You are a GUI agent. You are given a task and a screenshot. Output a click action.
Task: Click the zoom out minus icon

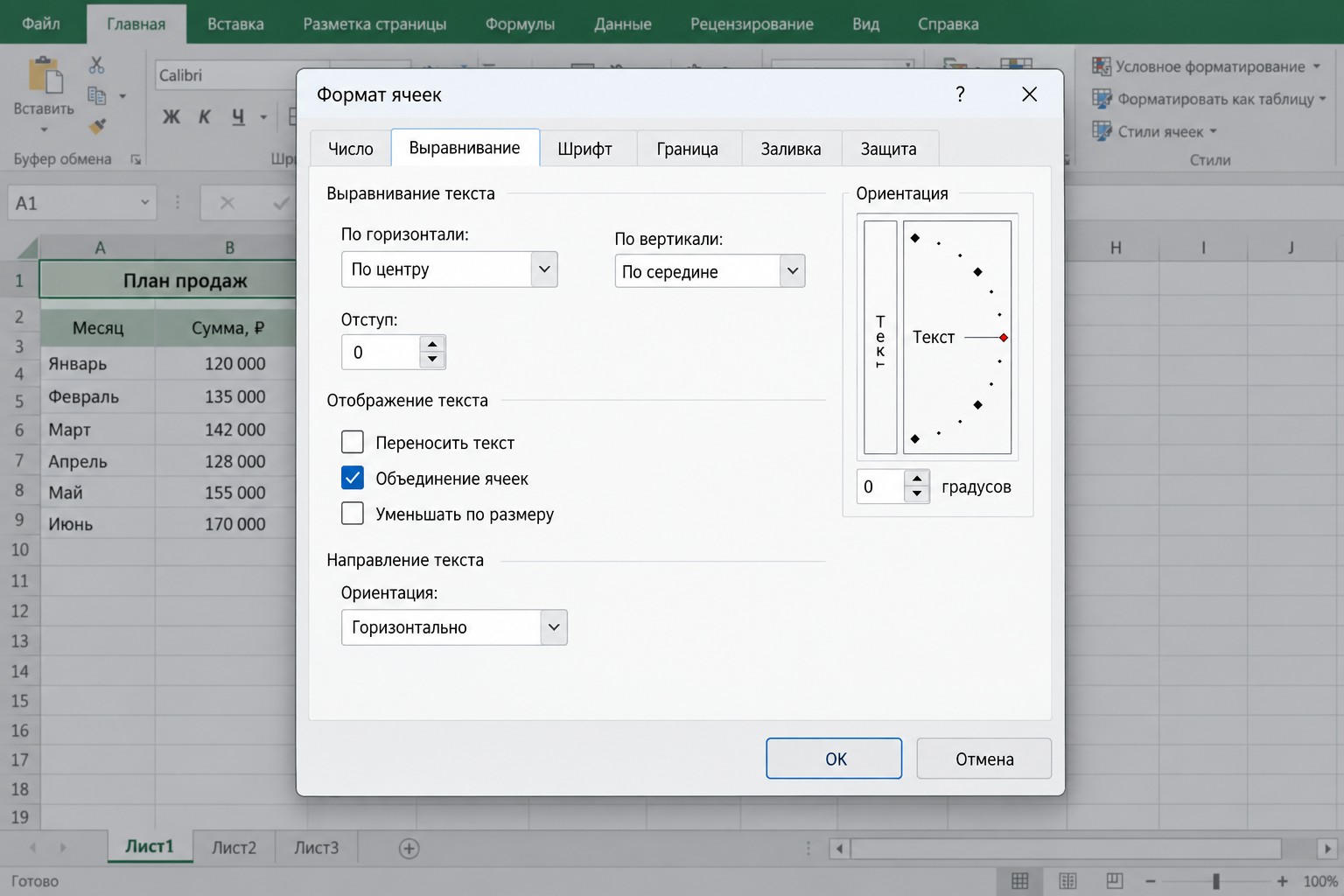pos(1151,881)
